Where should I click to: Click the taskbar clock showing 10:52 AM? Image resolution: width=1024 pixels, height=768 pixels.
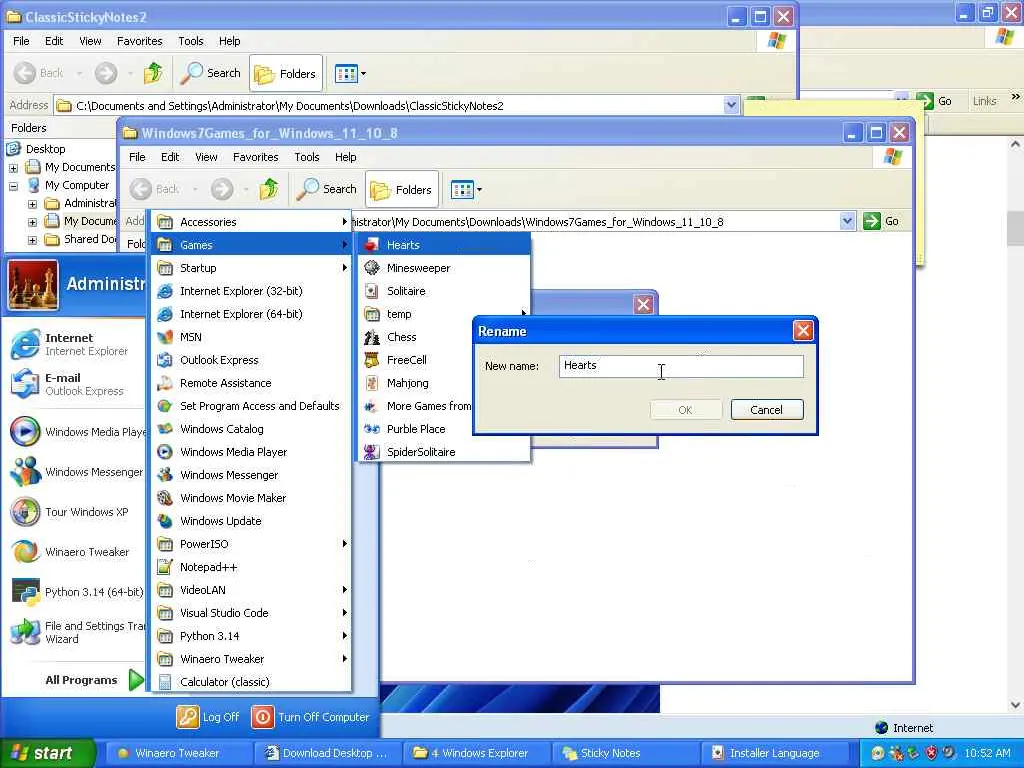click(987, 753)
